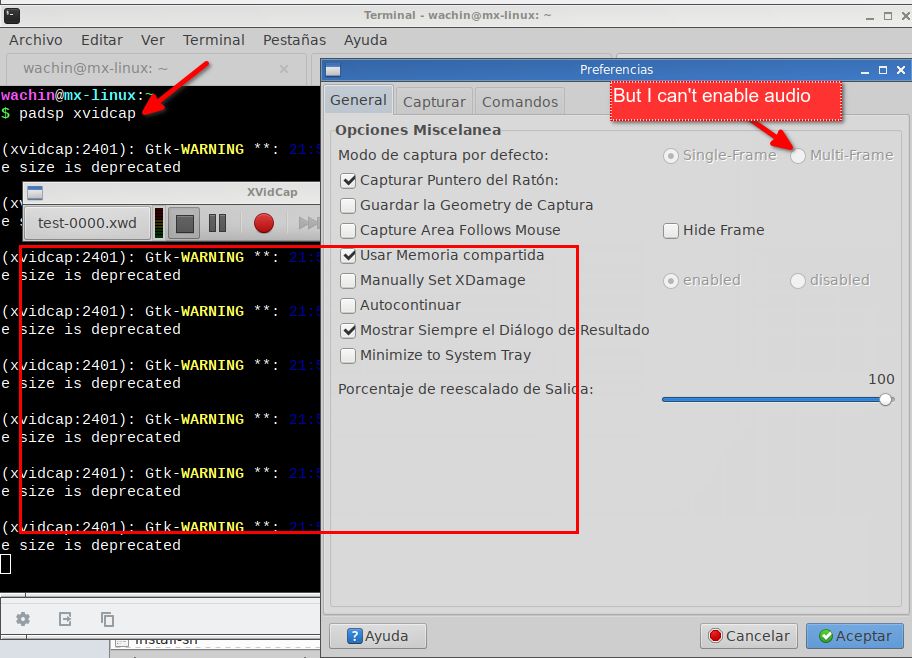Switch to the Capturar tab
912x658 pixels.
pyautogui.click(x=434, y=102)
